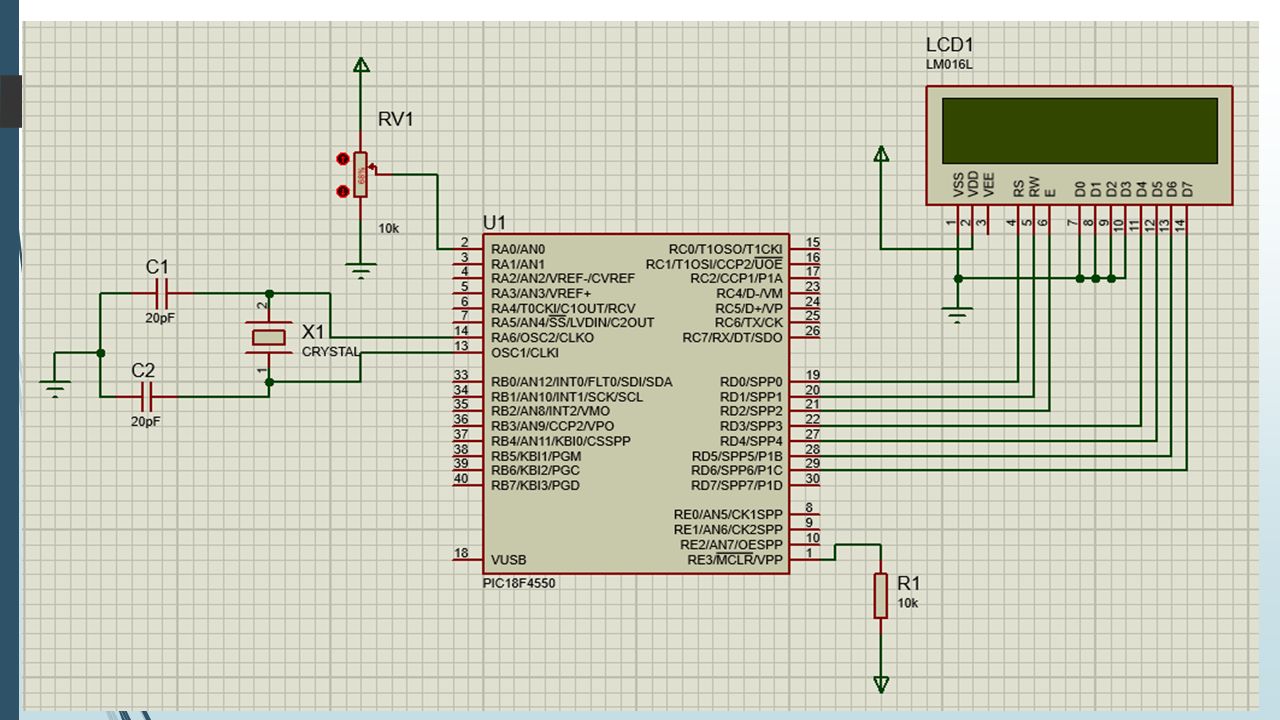Click the RE3/MCLR/VPP pin label
The height and width of the screenshot is (720, 1280).
coord(734,559)
